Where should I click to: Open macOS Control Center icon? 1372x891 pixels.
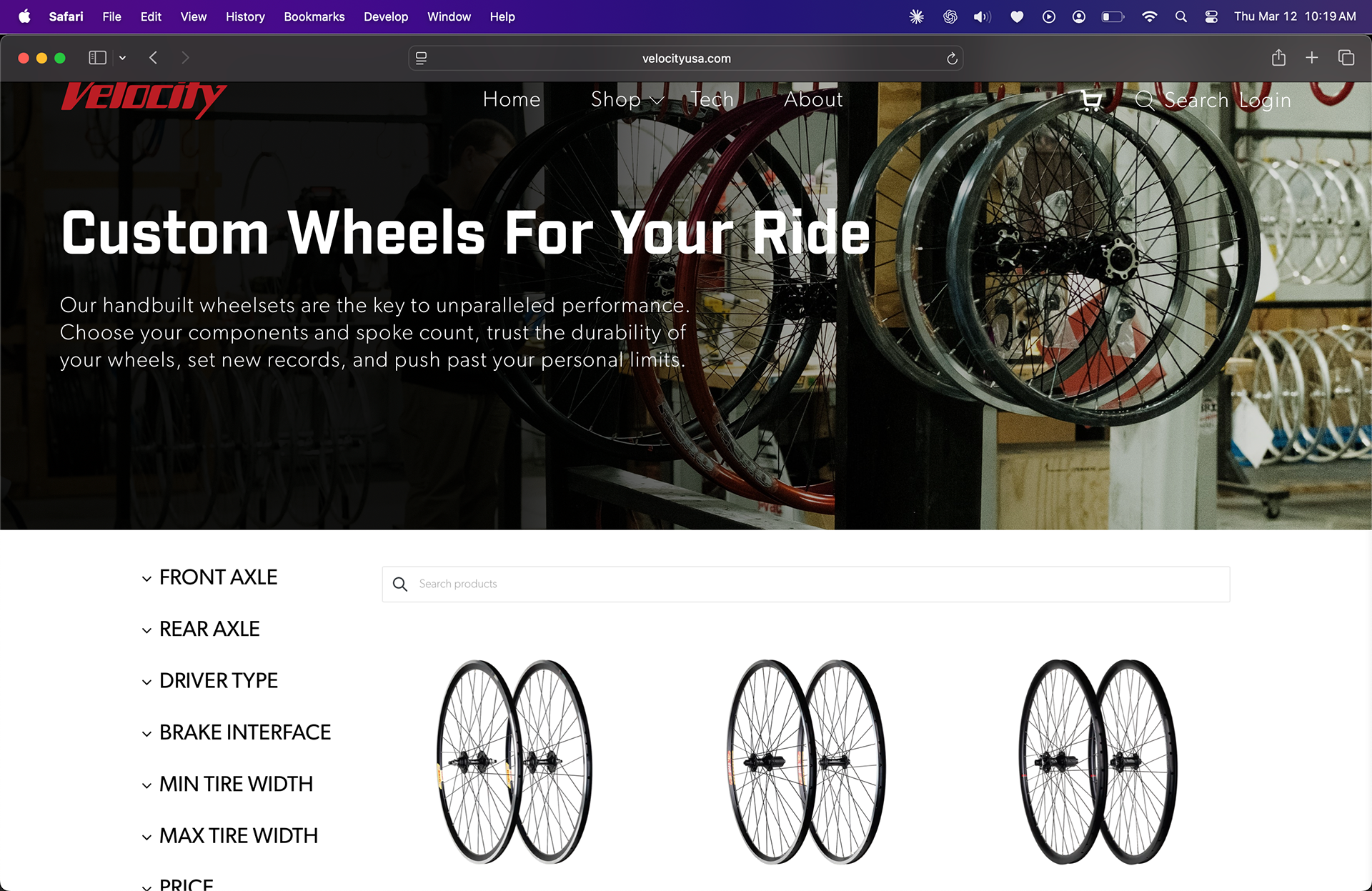click(1211, 16)
